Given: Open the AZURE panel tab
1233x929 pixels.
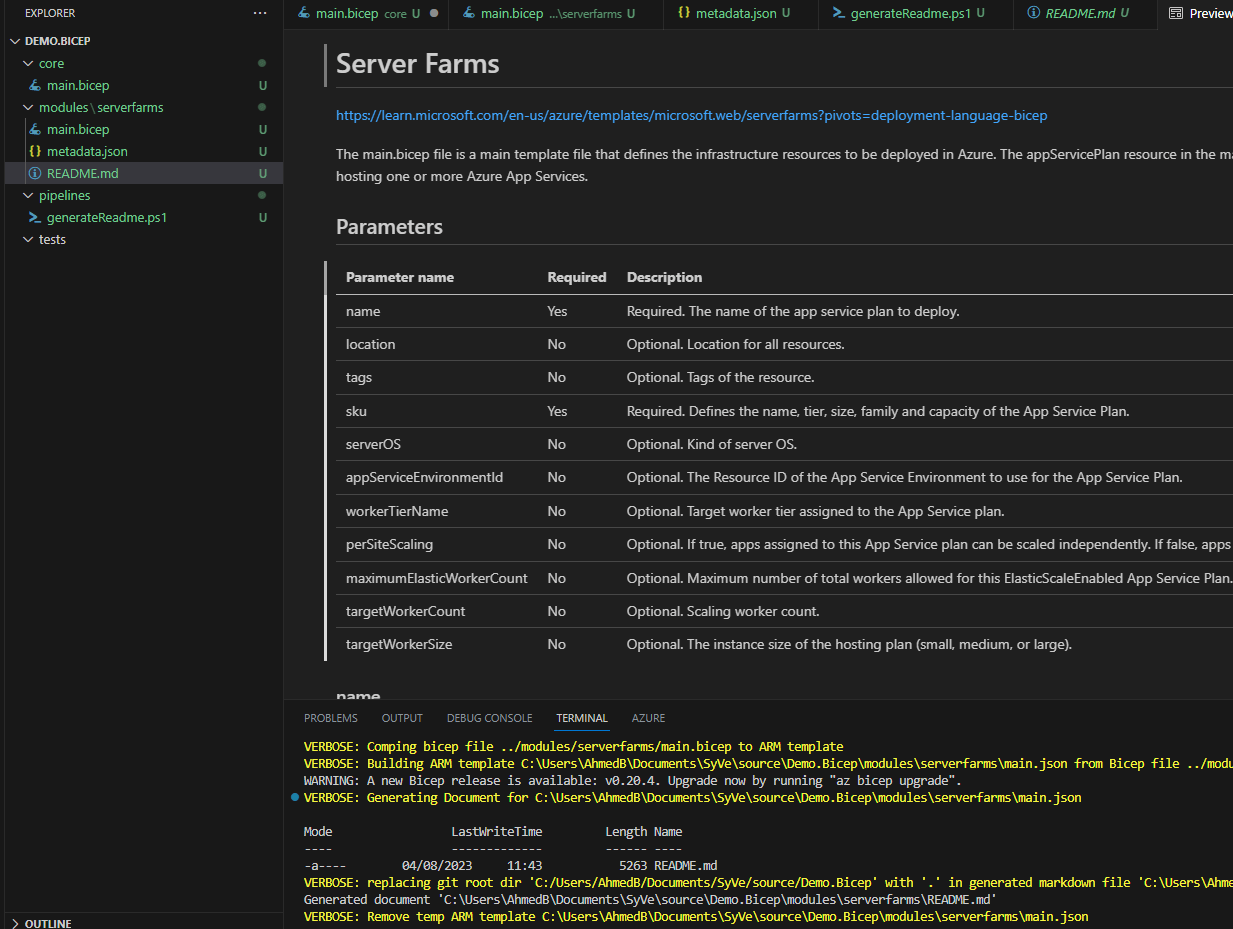Looking at the screenshot, I should pyautogui.click(x=648, y=718).
